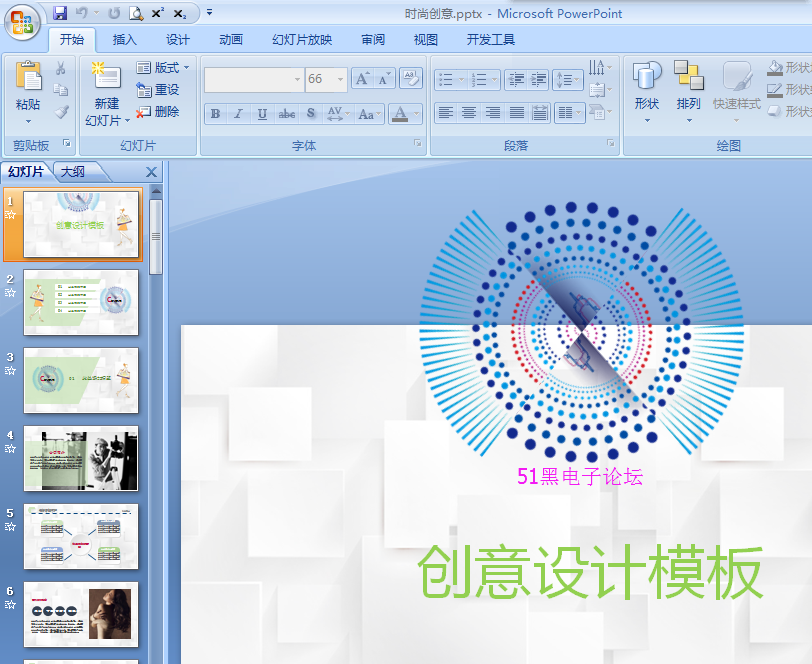This screenshot has width=812, height=664.
Task: Clear all formatting
Action: coord(411,78)
